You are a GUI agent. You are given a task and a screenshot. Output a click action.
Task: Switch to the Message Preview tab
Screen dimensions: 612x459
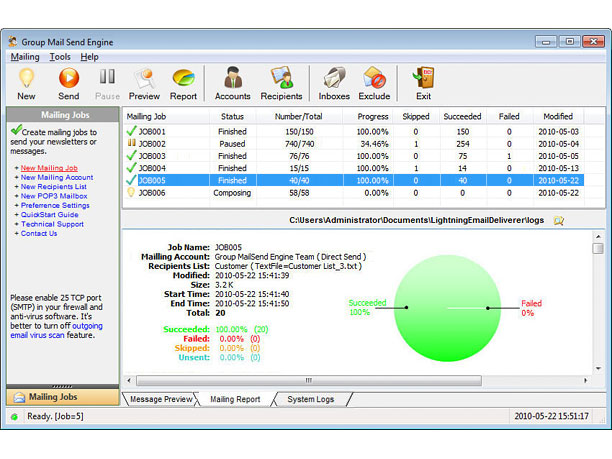click(161, 399)
